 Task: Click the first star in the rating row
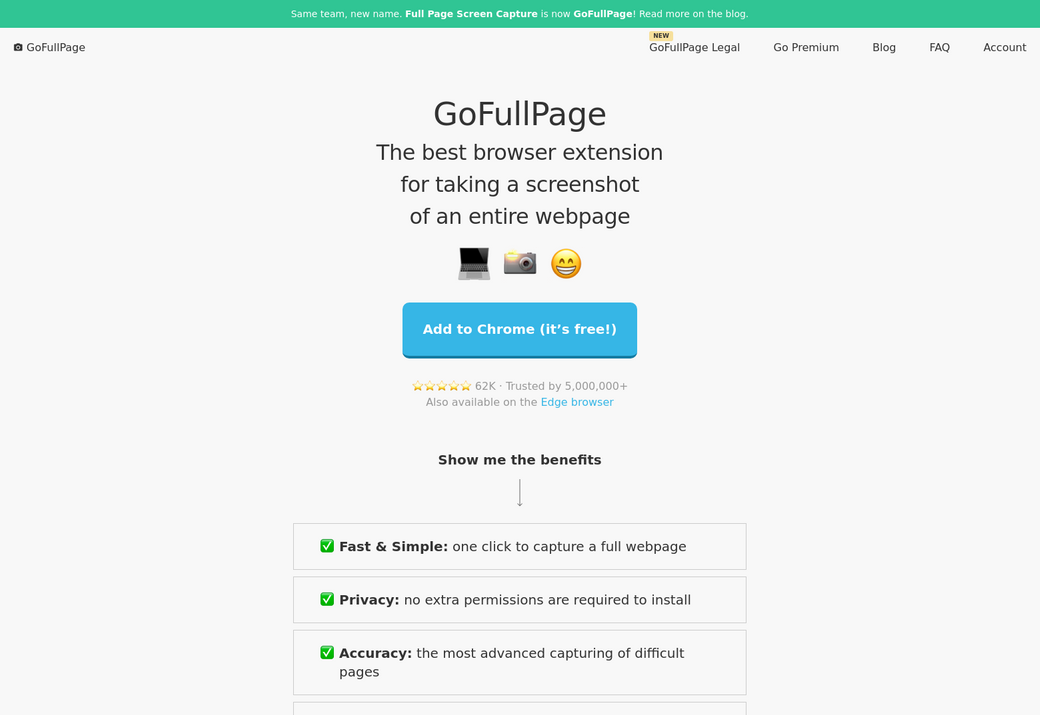(418, 385)
